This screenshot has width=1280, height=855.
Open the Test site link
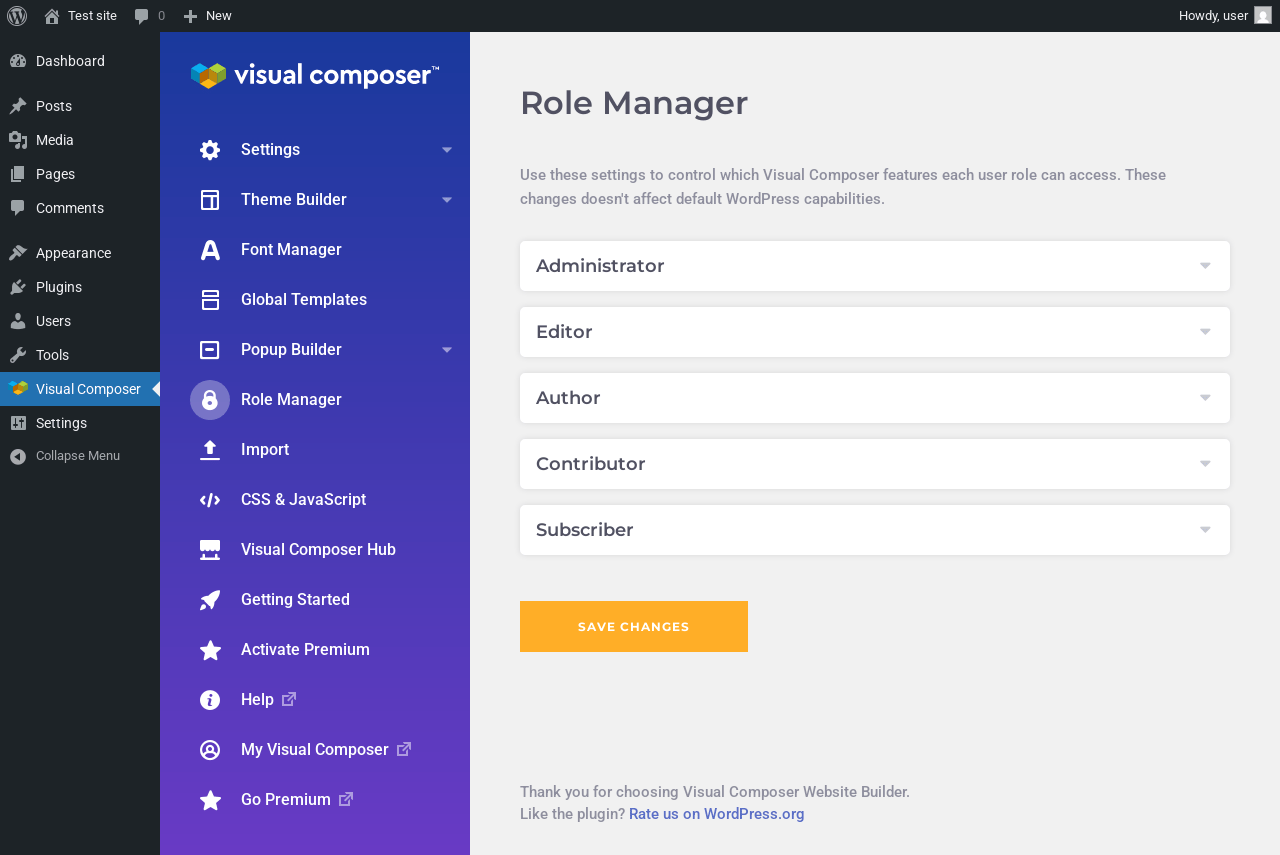tap(81, 16)
